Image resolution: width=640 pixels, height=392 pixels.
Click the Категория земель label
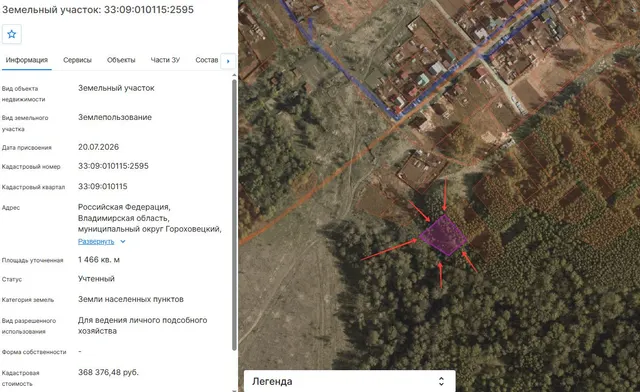28,300
